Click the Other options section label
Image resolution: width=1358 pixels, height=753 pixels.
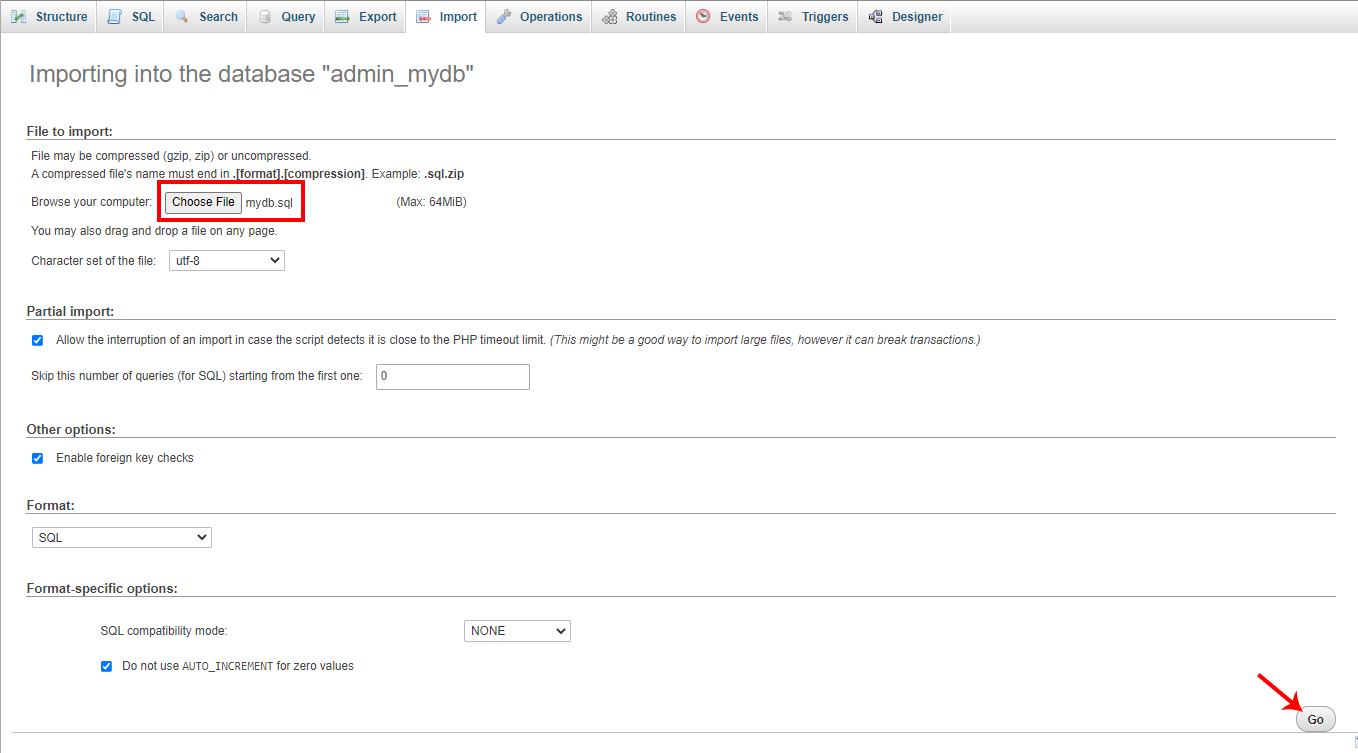[x=71, y=429]
